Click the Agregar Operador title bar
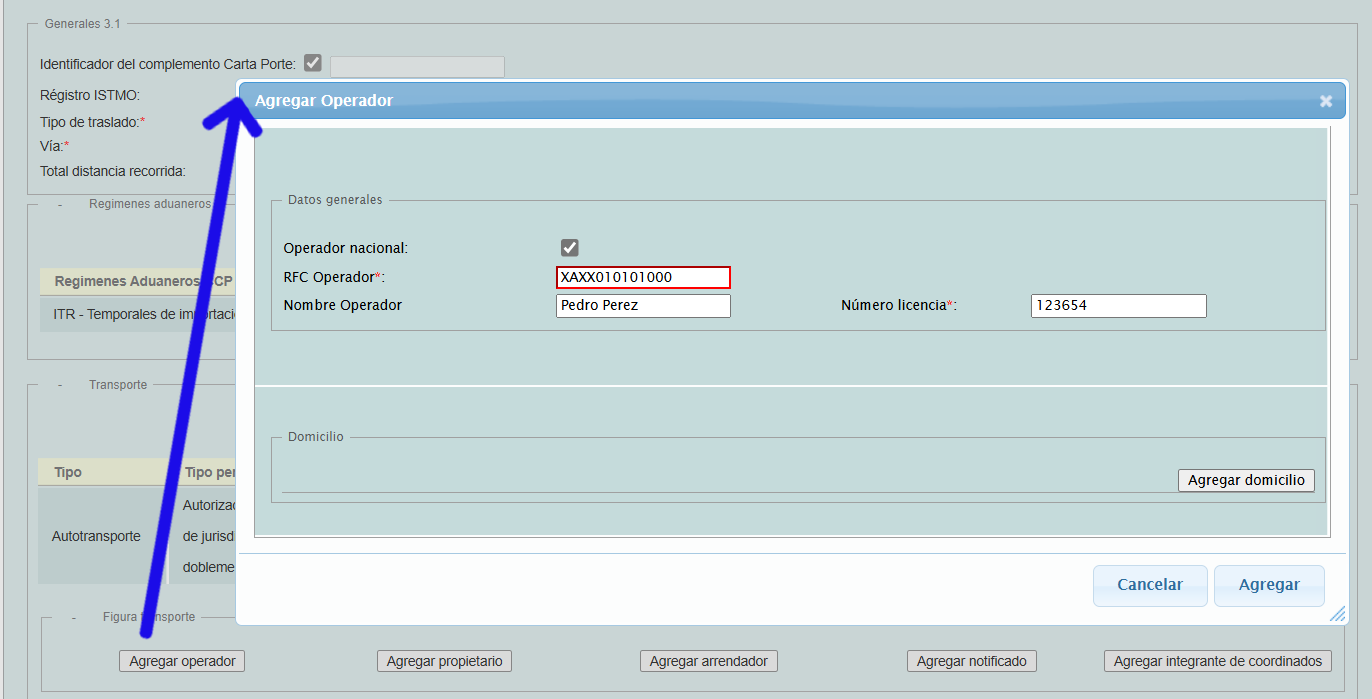Viewport: 1372px width, 699px height. [x=700, y=101]
